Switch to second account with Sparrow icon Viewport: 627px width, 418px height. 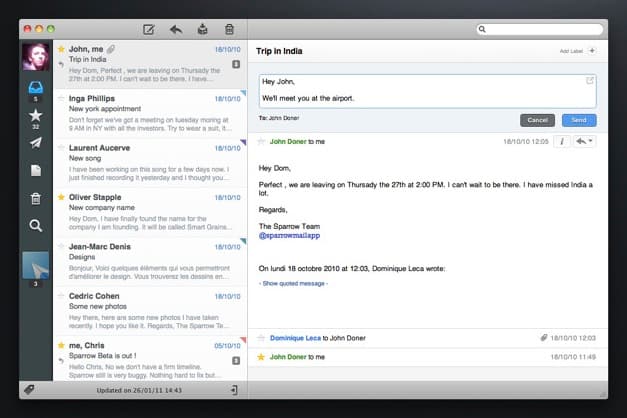[36, 265]
